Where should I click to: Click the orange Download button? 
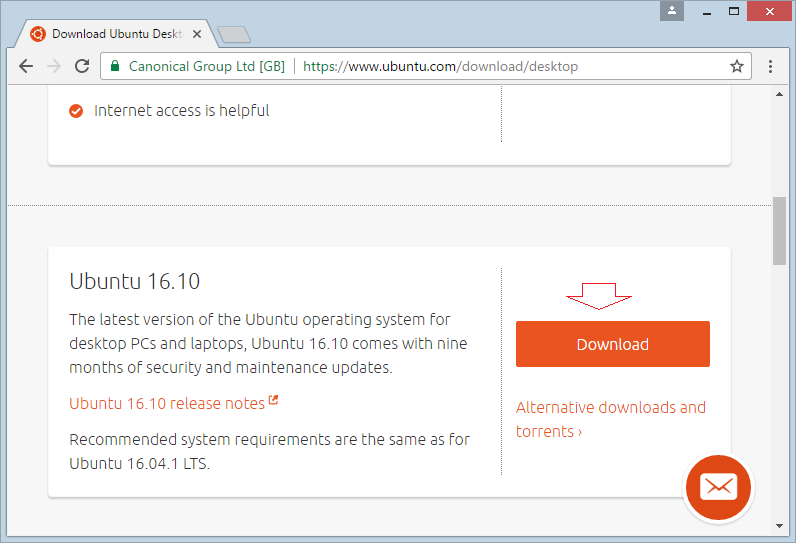pos(613,344)
